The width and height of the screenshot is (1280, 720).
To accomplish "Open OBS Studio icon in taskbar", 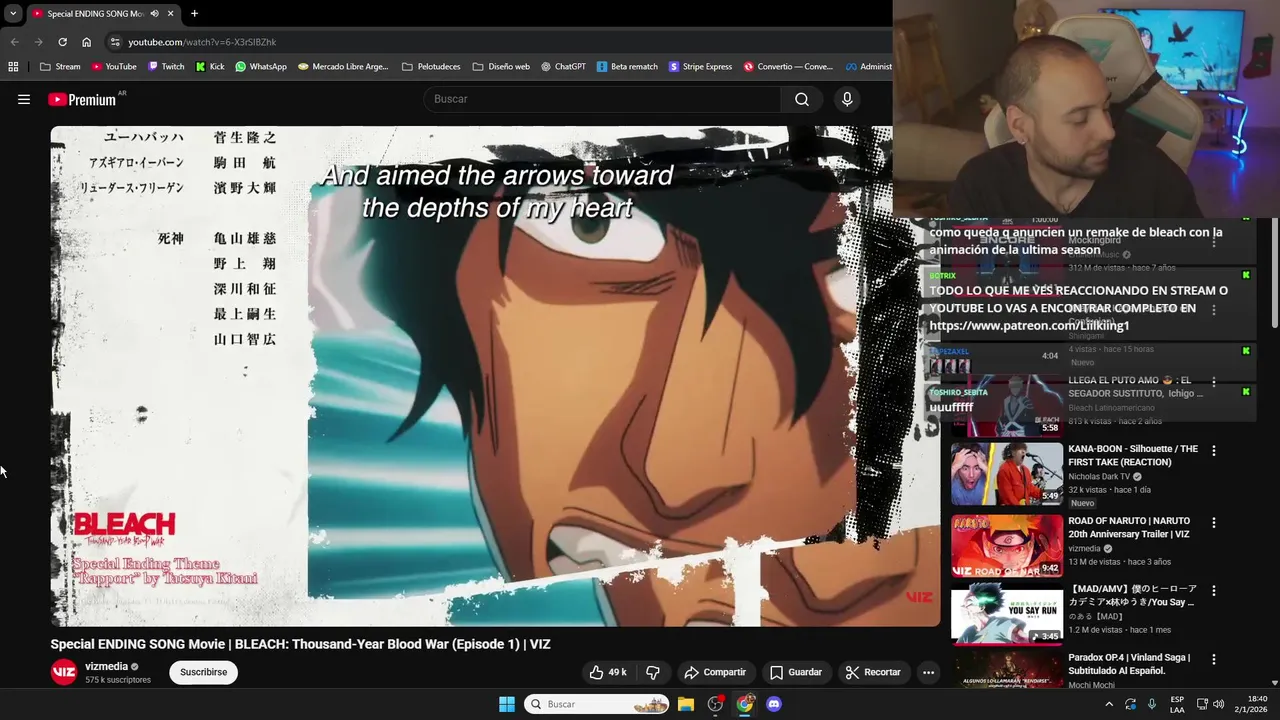I will tap(715, 704).
